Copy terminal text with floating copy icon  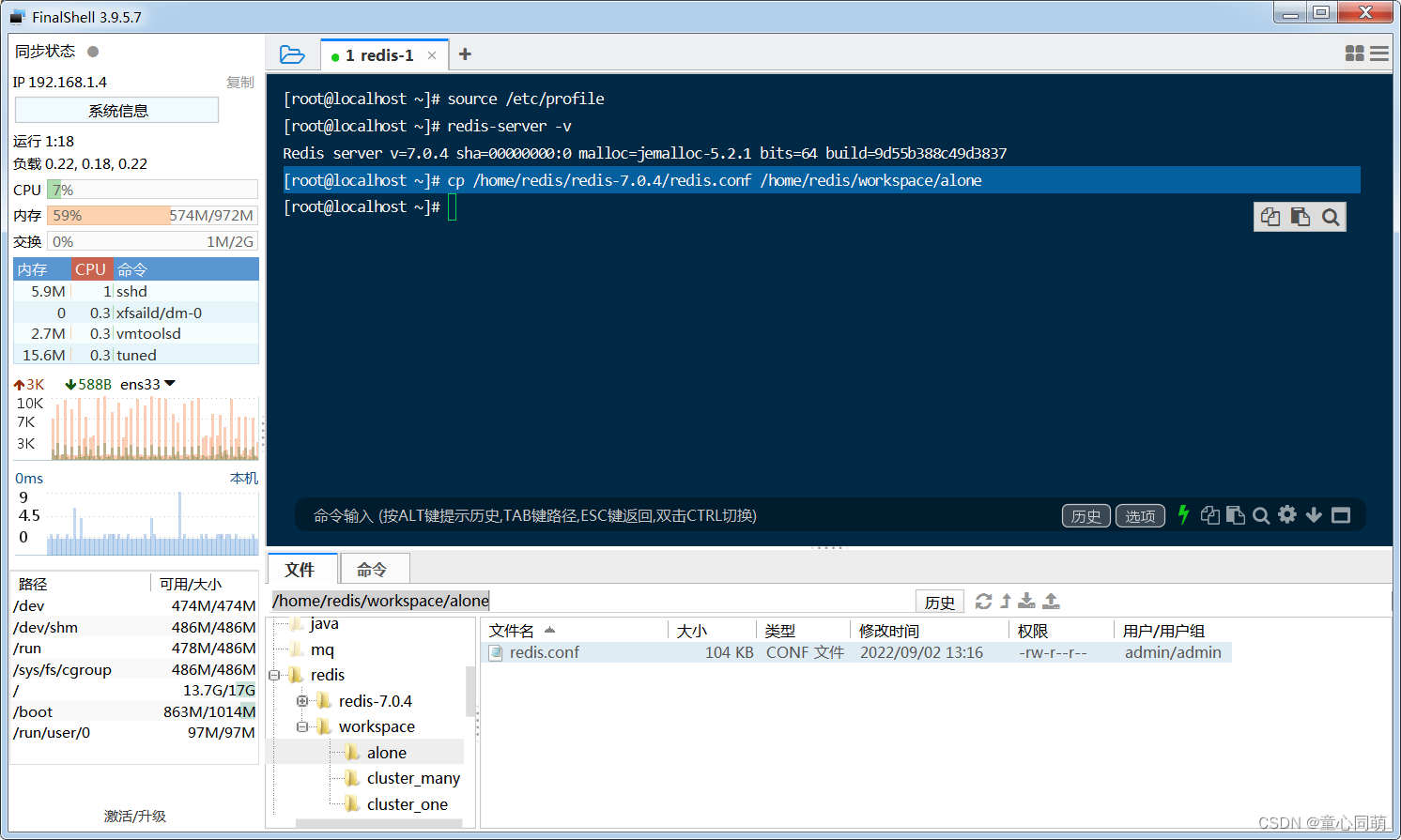1270,217
